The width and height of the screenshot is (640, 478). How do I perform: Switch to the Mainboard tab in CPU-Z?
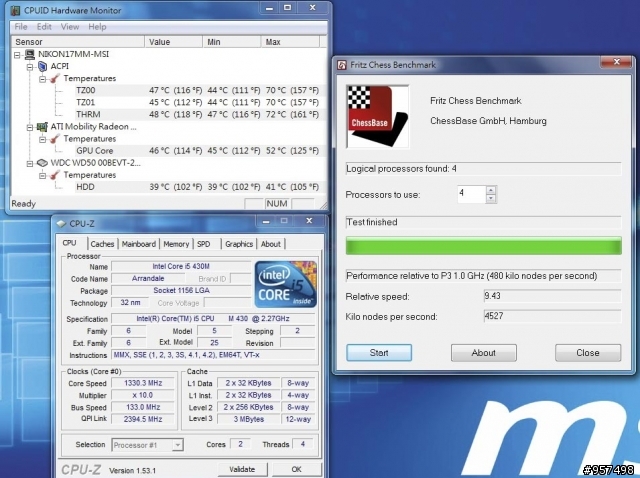pos(139,244)
